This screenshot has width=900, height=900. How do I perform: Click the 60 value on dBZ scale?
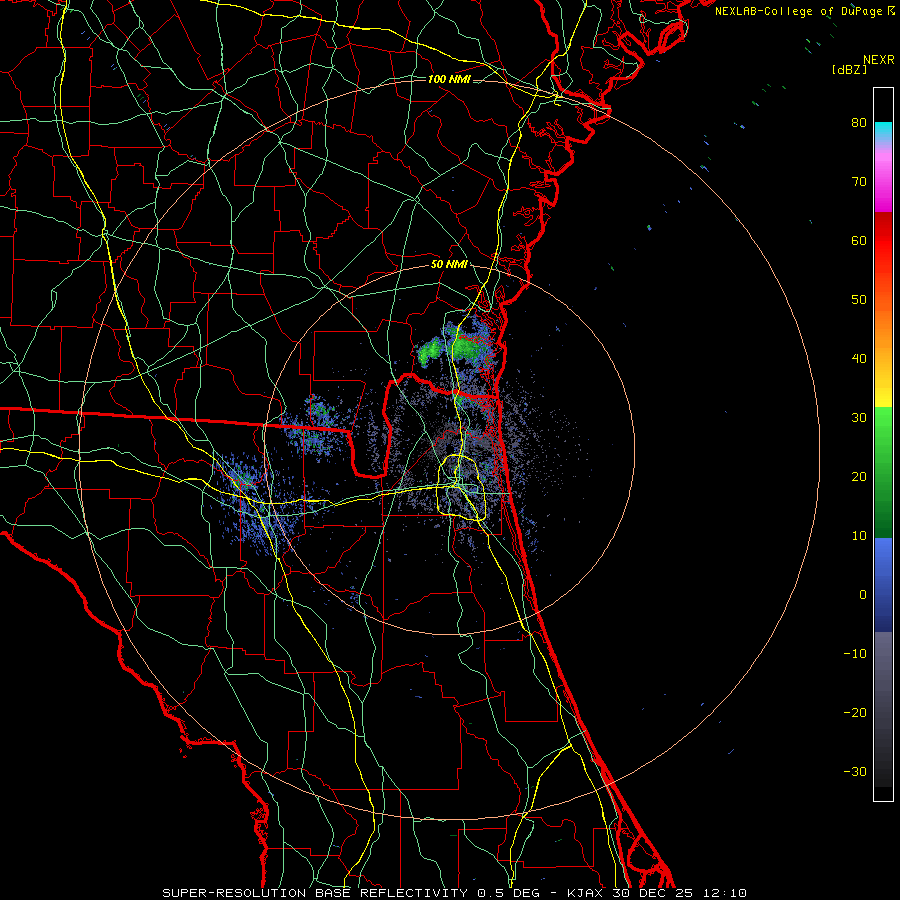pyautogui.click(x=859, y=241)
